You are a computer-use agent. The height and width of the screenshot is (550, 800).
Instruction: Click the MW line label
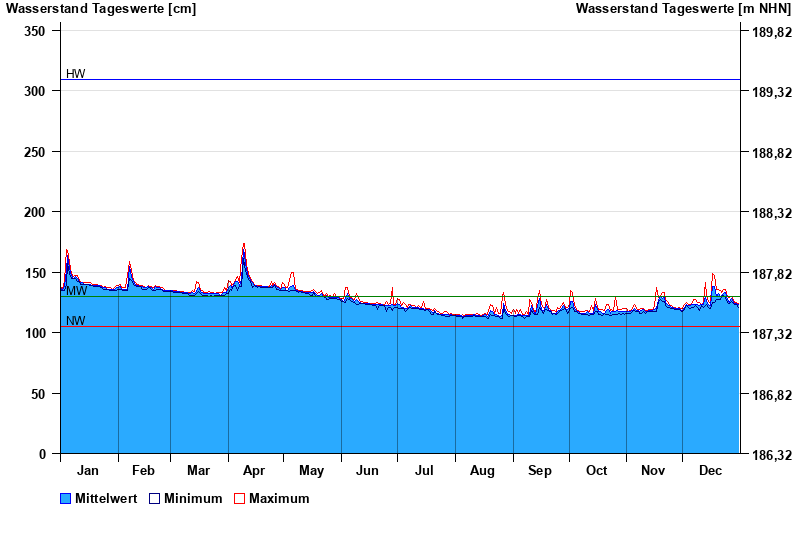(x=76, y=291)
